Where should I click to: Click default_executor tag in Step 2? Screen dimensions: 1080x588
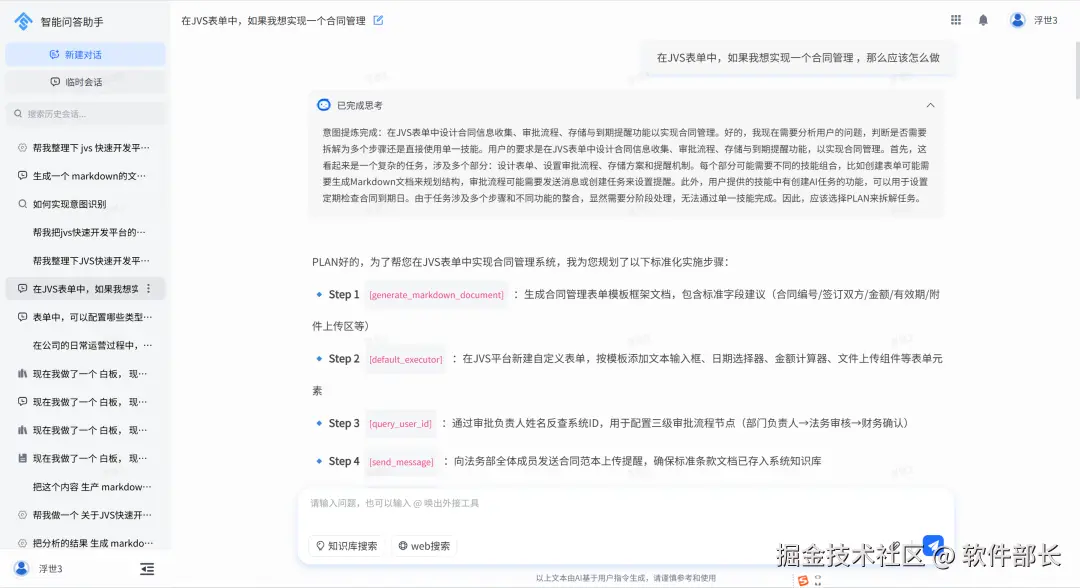click(x=406, y=359)
